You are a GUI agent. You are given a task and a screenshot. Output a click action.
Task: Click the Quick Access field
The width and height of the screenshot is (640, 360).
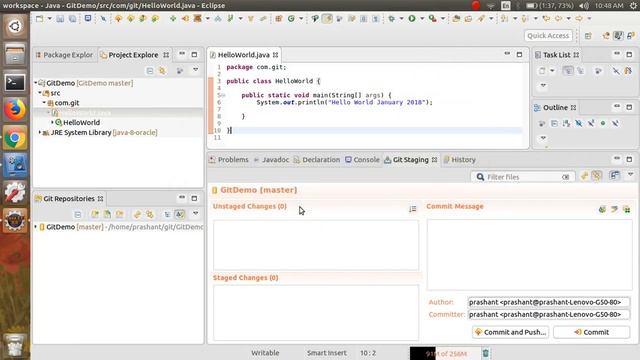tap(548, 36)
